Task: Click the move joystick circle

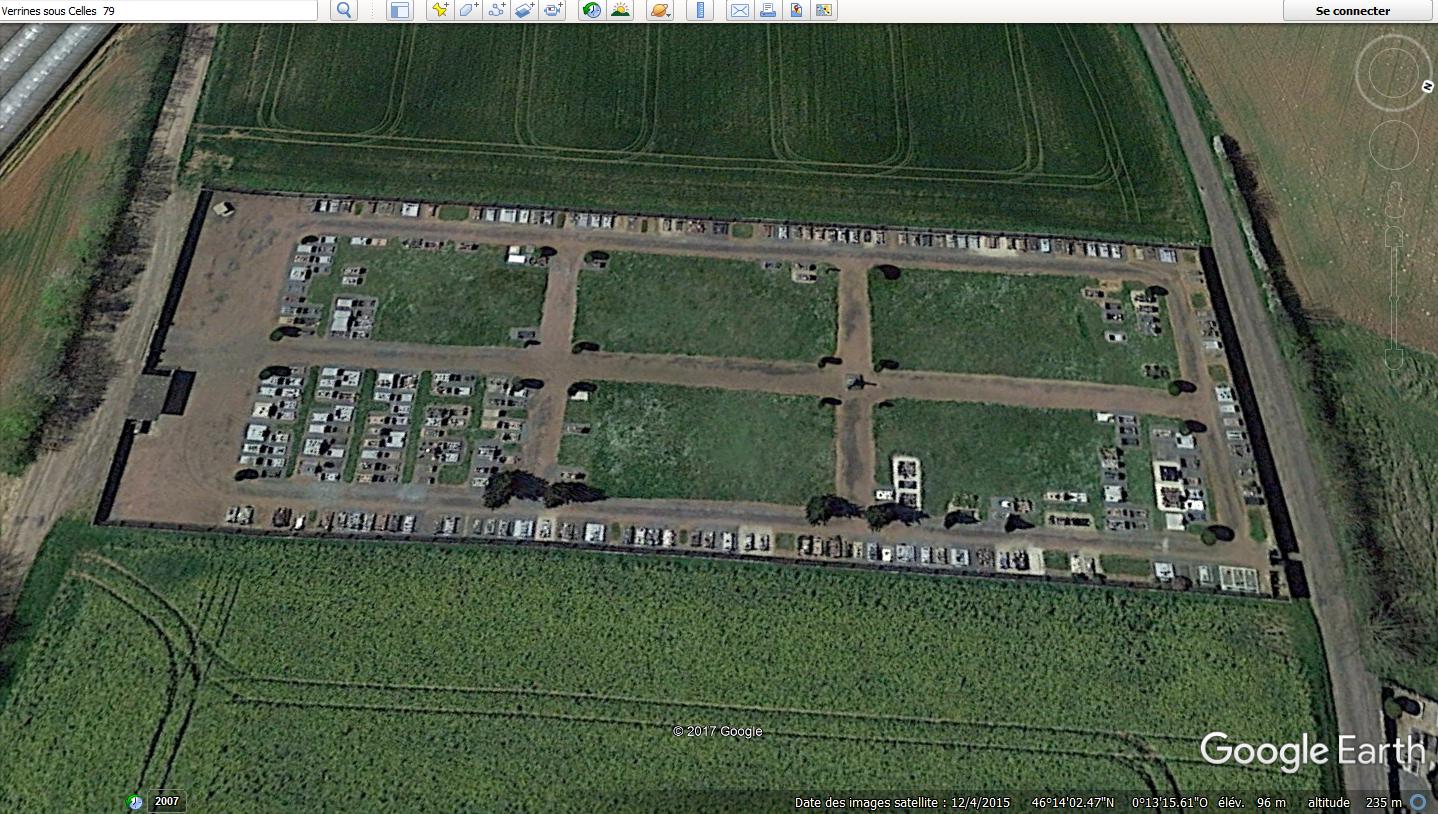Action: click(1393, 145)
